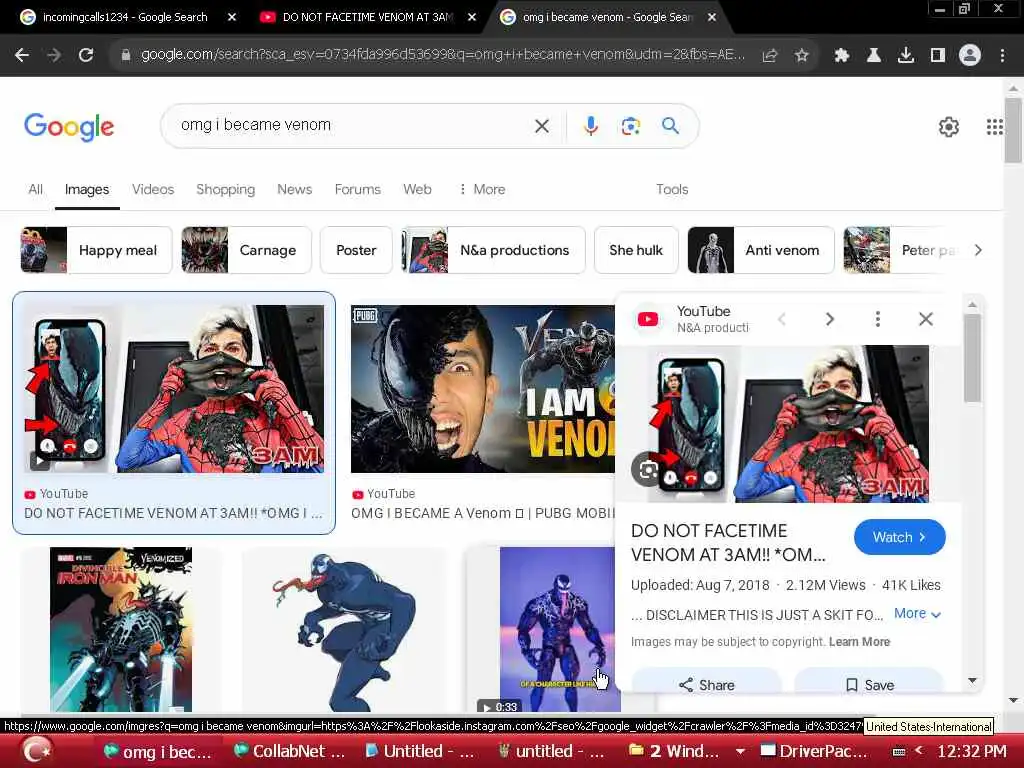This screenshot has width=1024, height=768.
Task: Open Google quick settings gear
Action: pos(948,127)
